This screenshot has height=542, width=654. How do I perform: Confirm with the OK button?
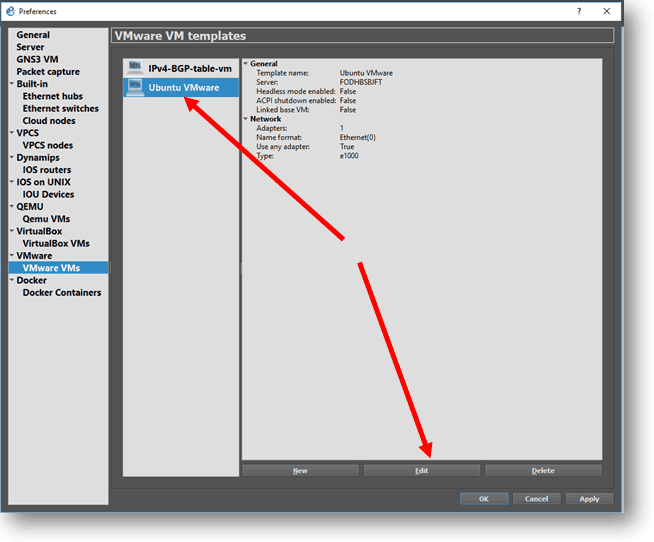(484, 499)
